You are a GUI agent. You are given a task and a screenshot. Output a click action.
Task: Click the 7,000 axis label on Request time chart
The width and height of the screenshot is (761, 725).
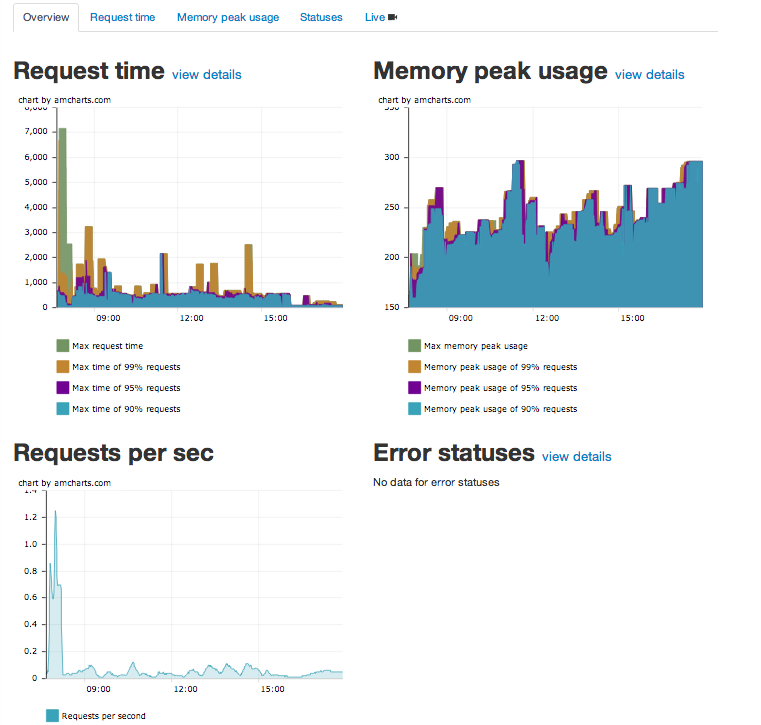[36, 132]
